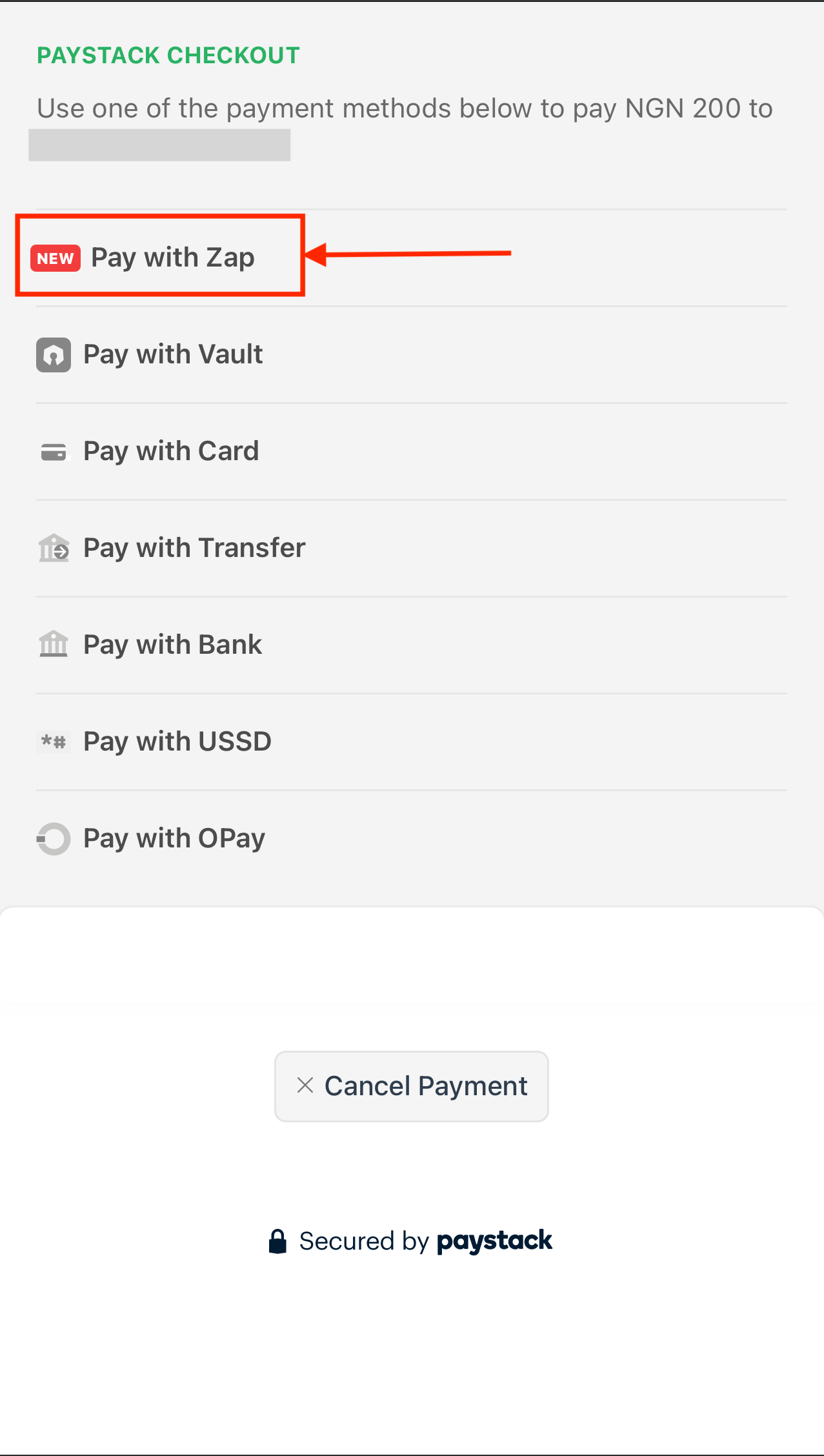This screenshot has width=824, height=1456.
Task: Click the PAYSTACK CHECKOUT heading
Action: (x=168, y=56)
